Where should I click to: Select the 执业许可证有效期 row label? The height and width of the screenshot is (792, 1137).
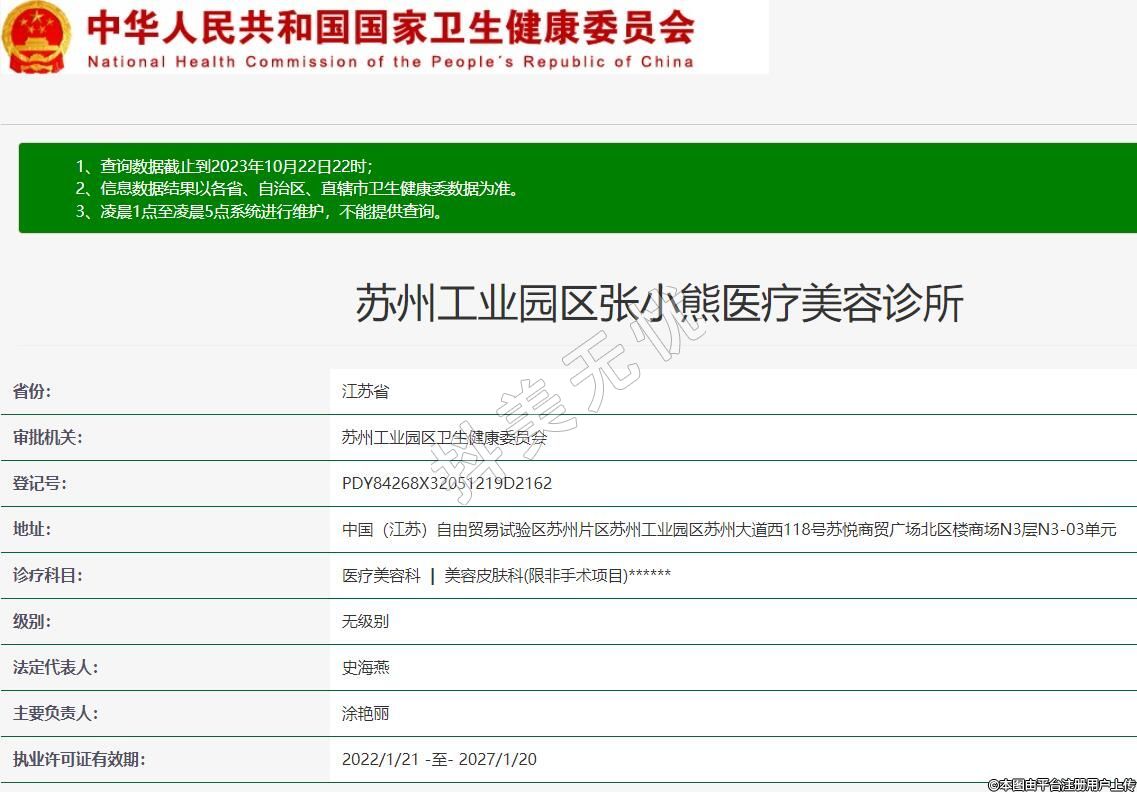click(x=79, y=759)
